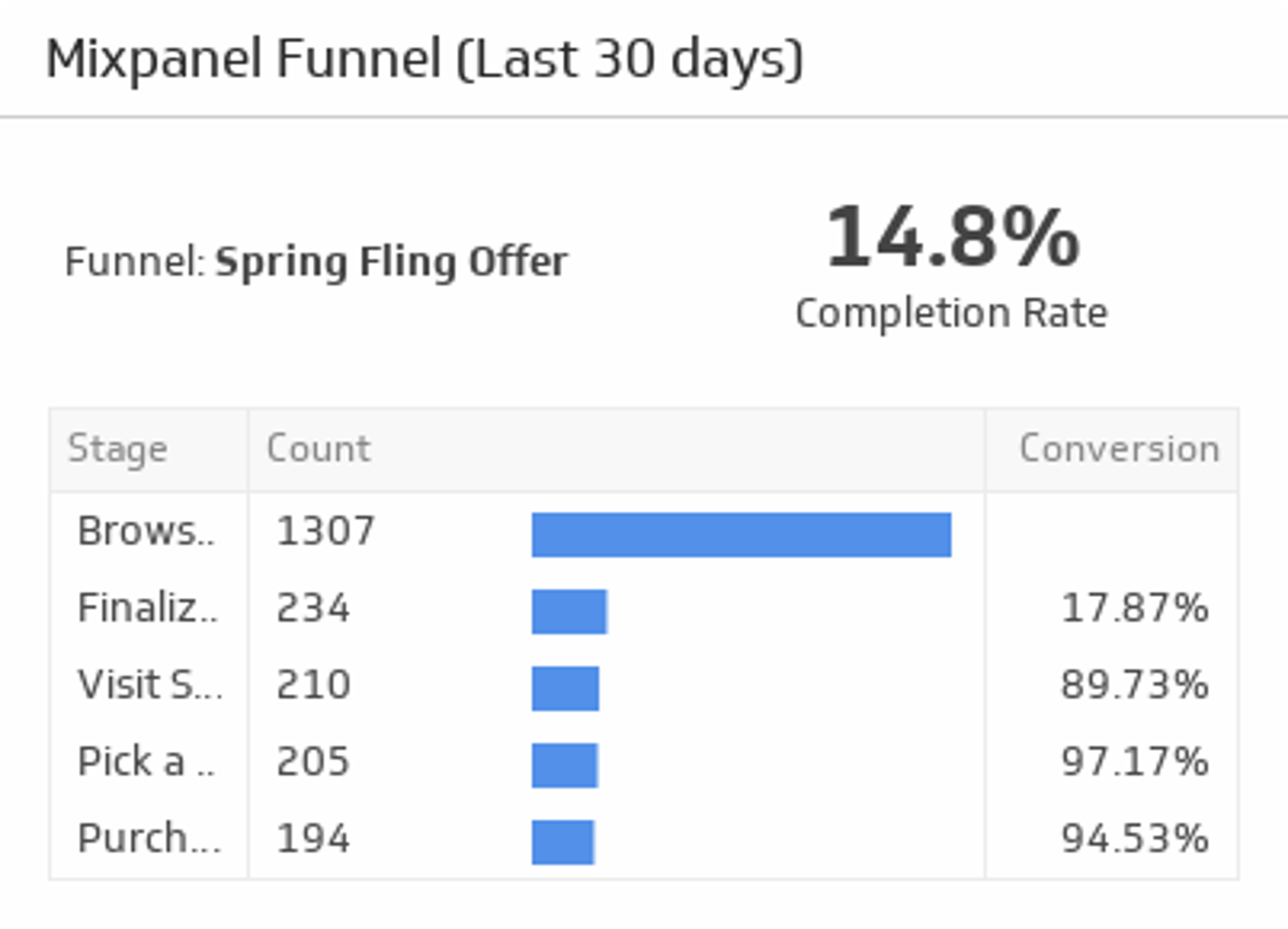Click the 94.53% conversion value
This screenshot has height=929, width=1288.
(x=1134, y=839)
